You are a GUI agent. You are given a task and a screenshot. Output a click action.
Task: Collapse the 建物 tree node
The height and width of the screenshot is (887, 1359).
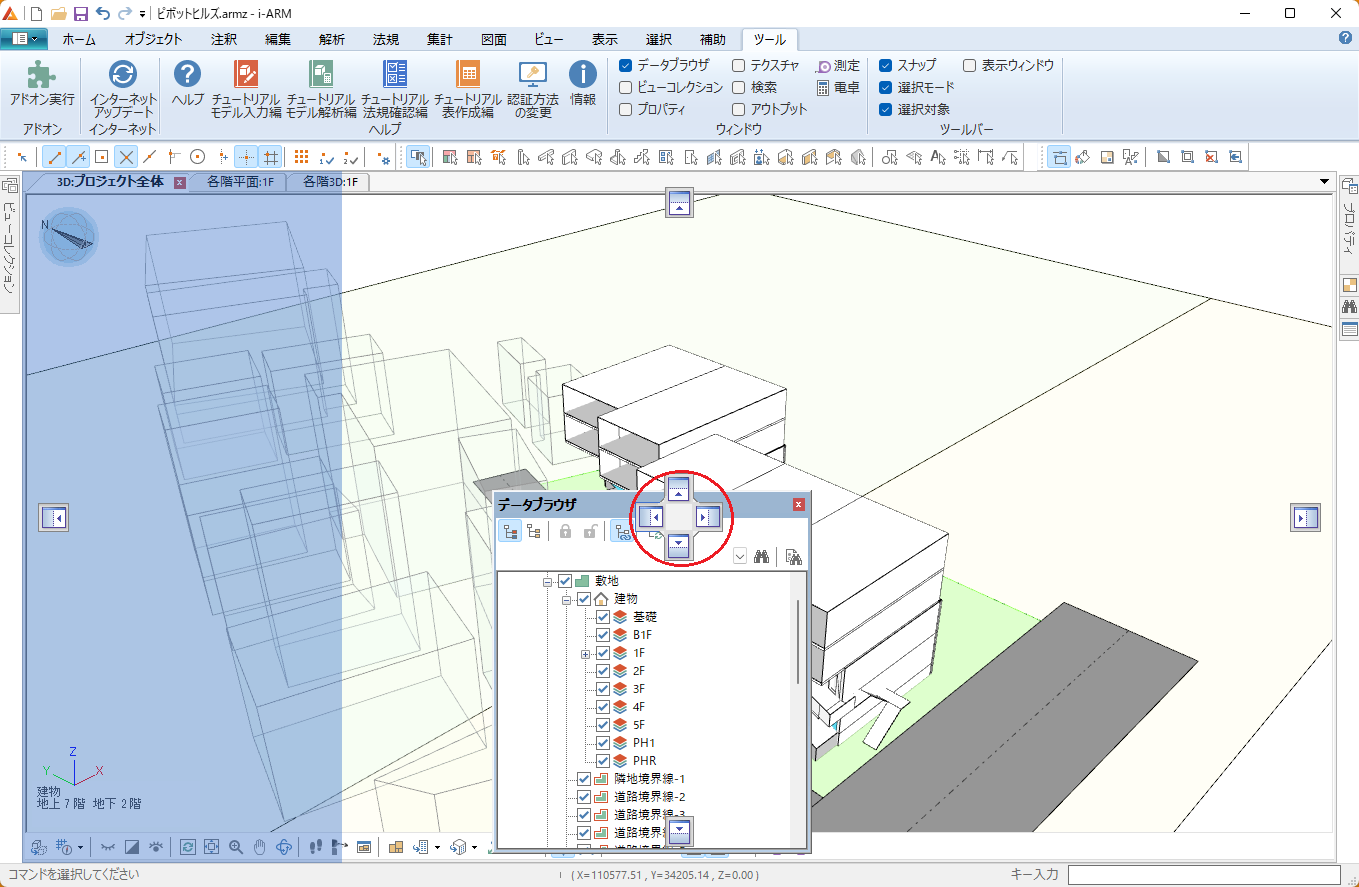click(x=566, y=599)
